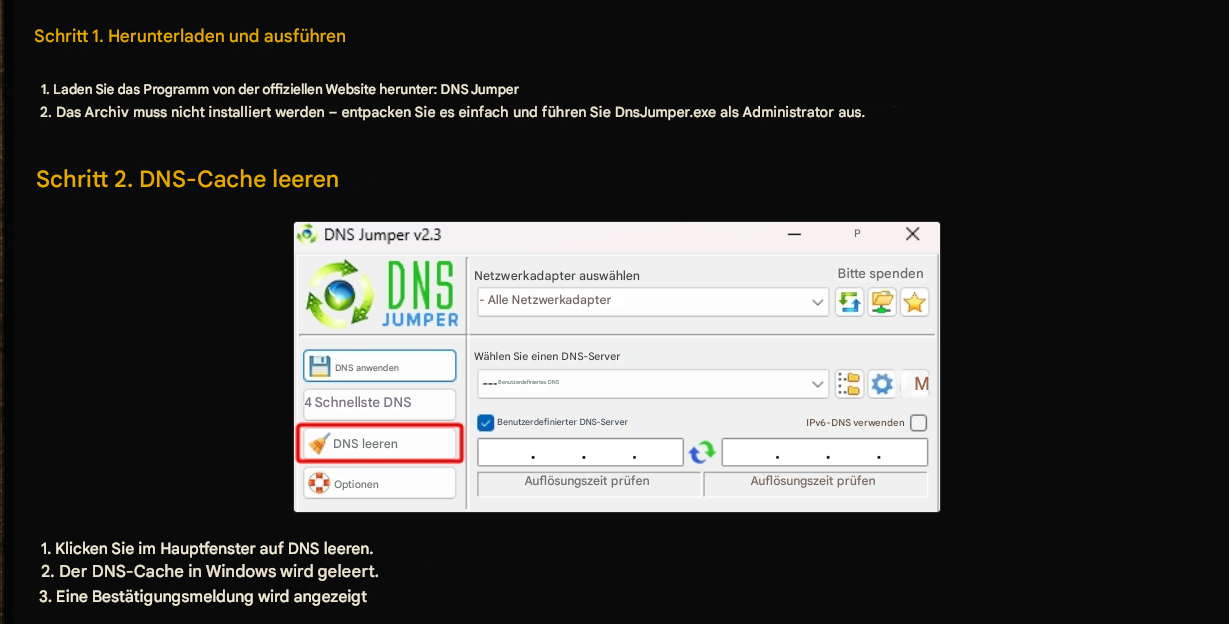
Task: Enable the IPv6-DNS verwenden checkbox
Action: (x=918, y=423)
